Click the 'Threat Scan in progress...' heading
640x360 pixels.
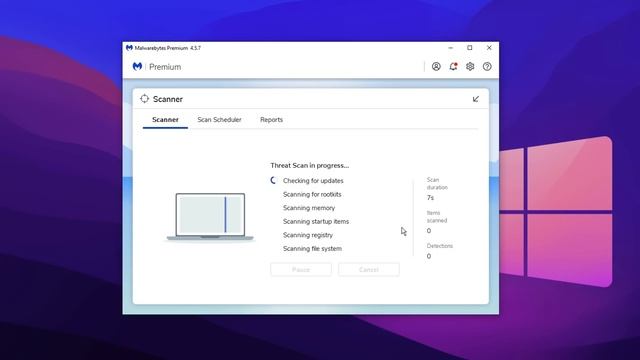pos(309,165)
